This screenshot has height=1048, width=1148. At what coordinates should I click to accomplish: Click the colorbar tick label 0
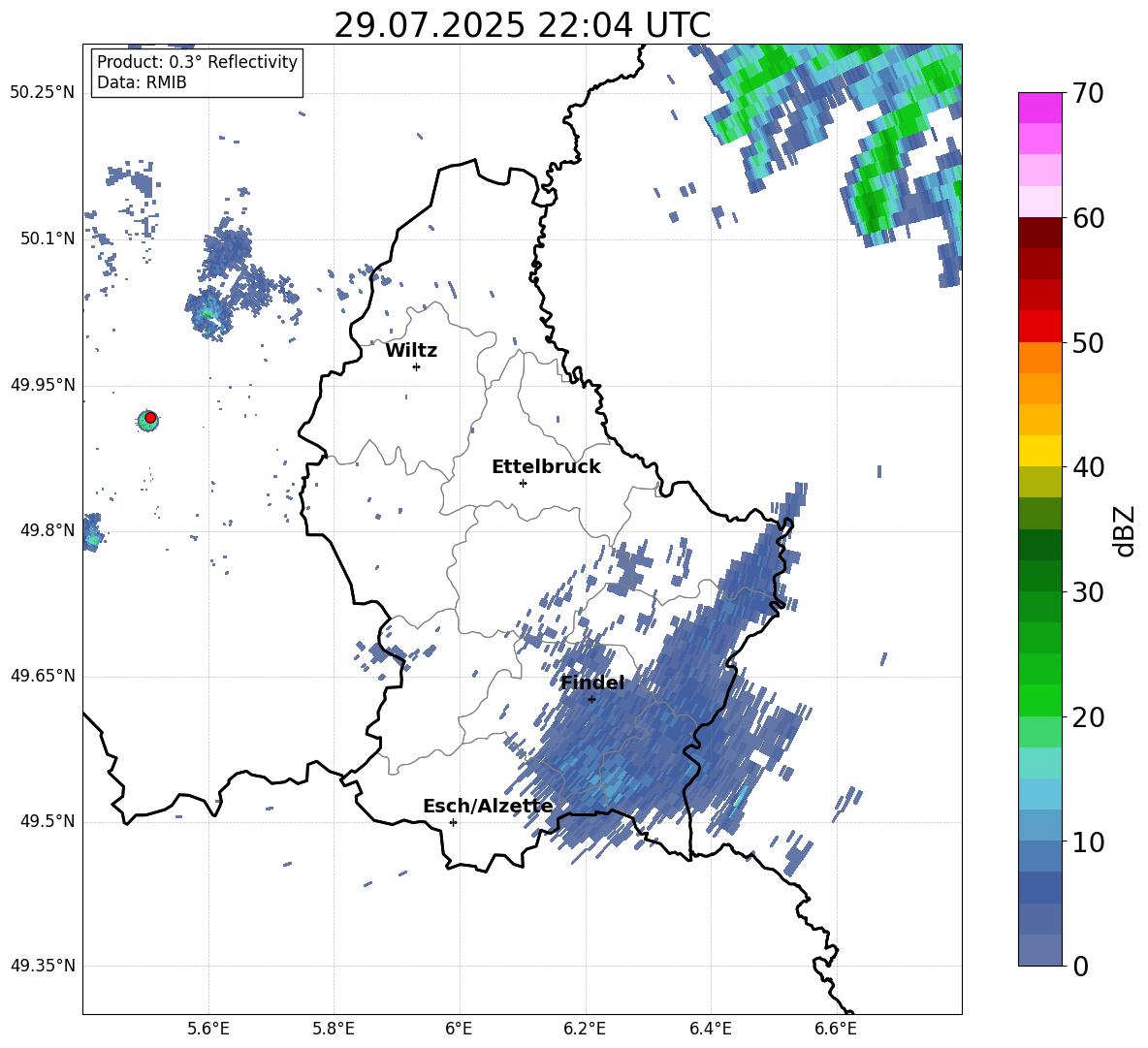[x=1080, y=966]
